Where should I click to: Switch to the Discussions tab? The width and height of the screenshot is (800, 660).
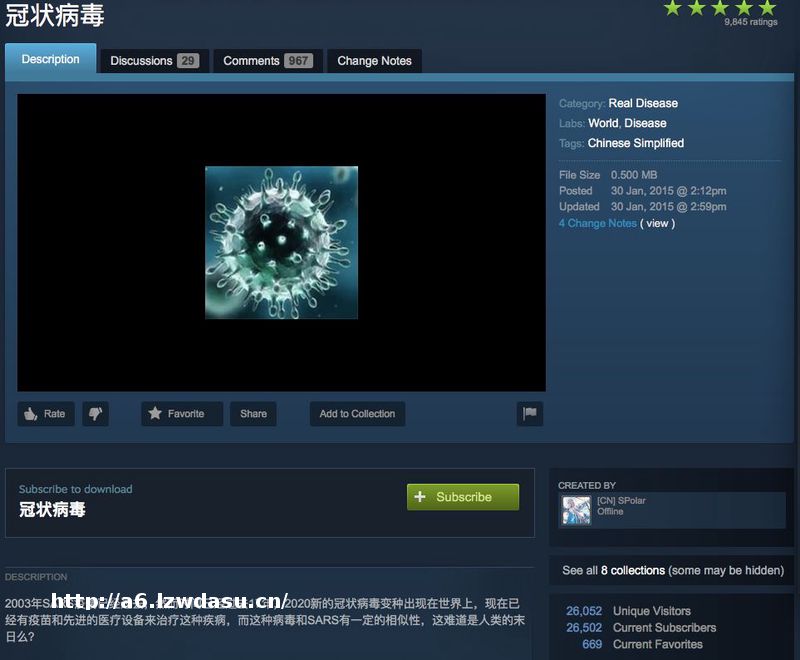154,61
